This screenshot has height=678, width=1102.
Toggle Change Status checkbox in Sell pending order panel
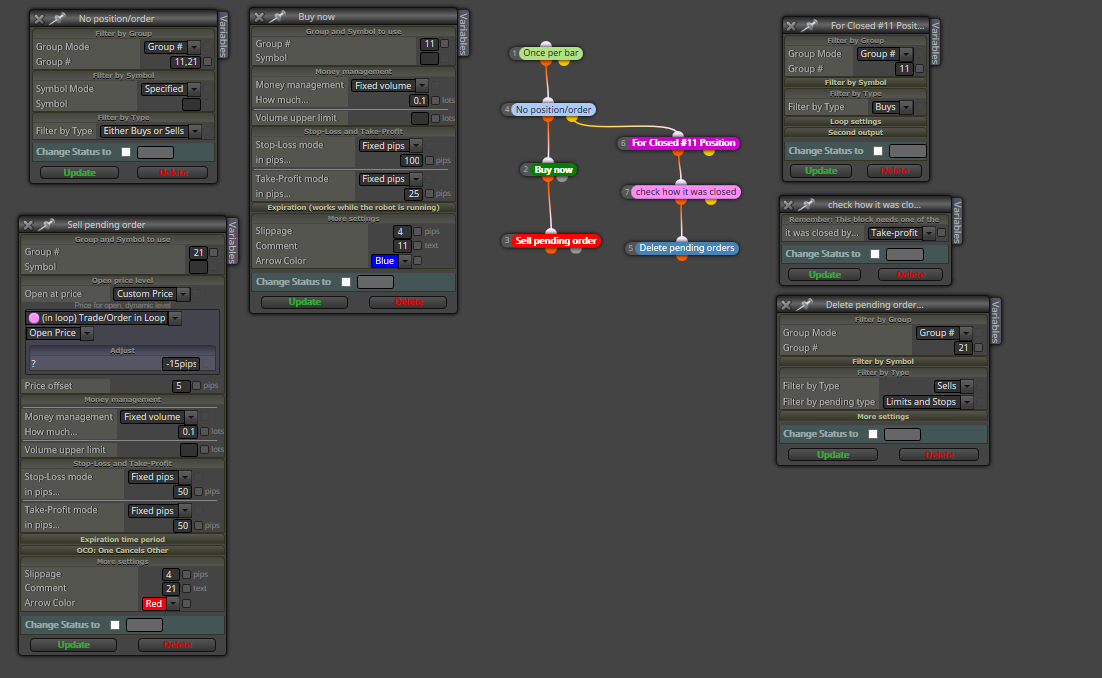[x=115, y=625]
